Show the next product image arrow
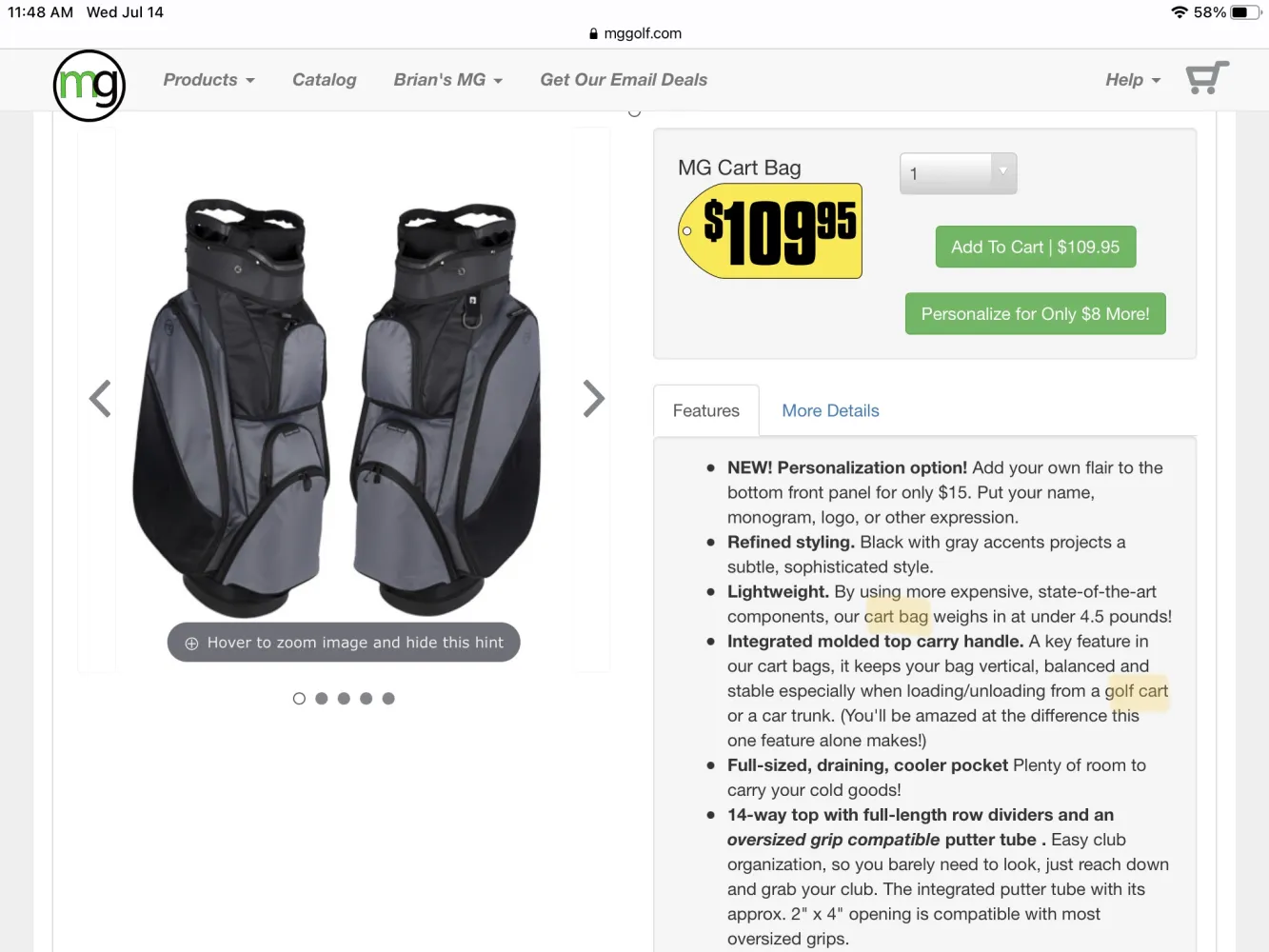 point(593,399)
